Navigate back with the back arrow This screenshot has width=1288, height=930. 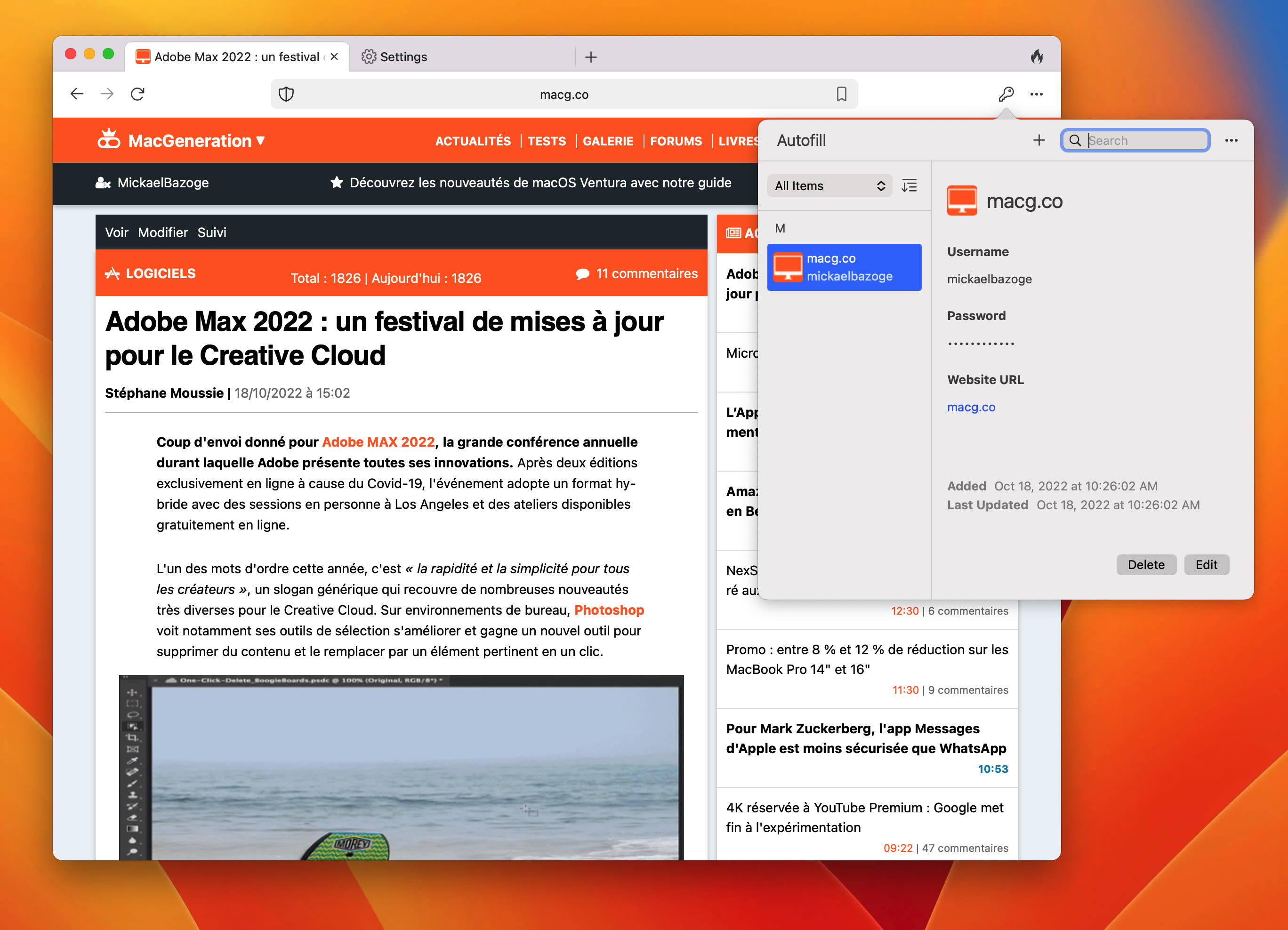tap(77, 94)
